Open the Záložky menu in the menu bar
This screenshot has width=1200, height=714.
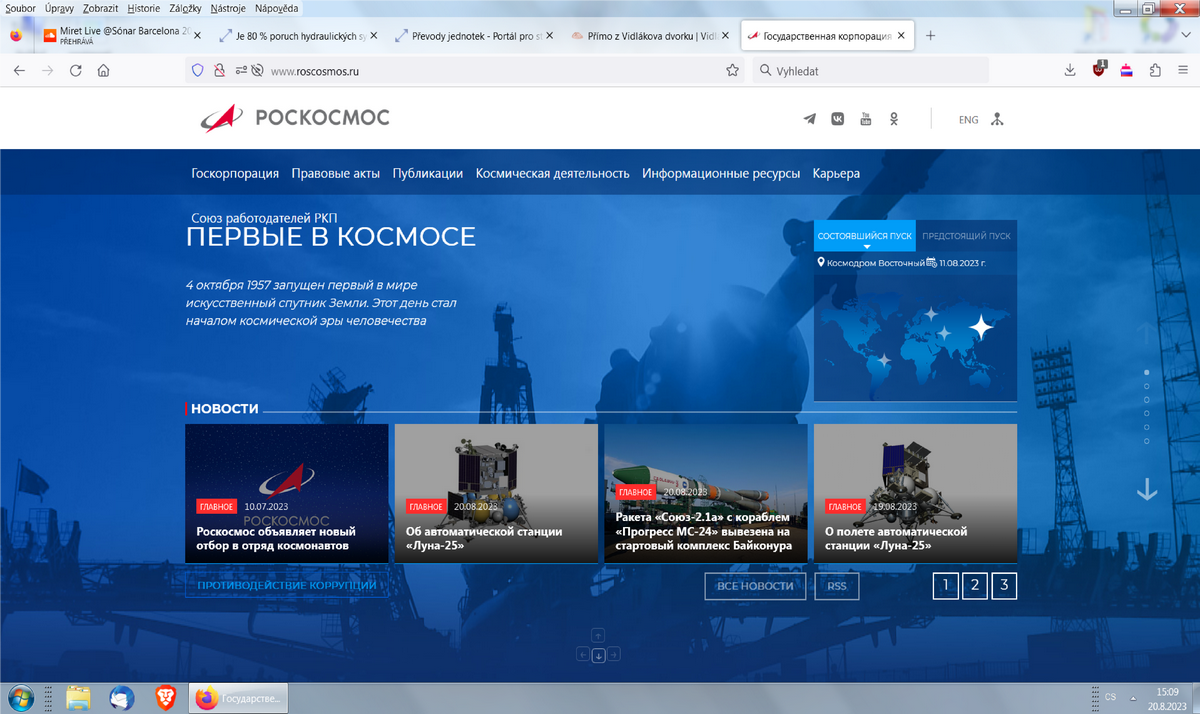click(184, 8)
